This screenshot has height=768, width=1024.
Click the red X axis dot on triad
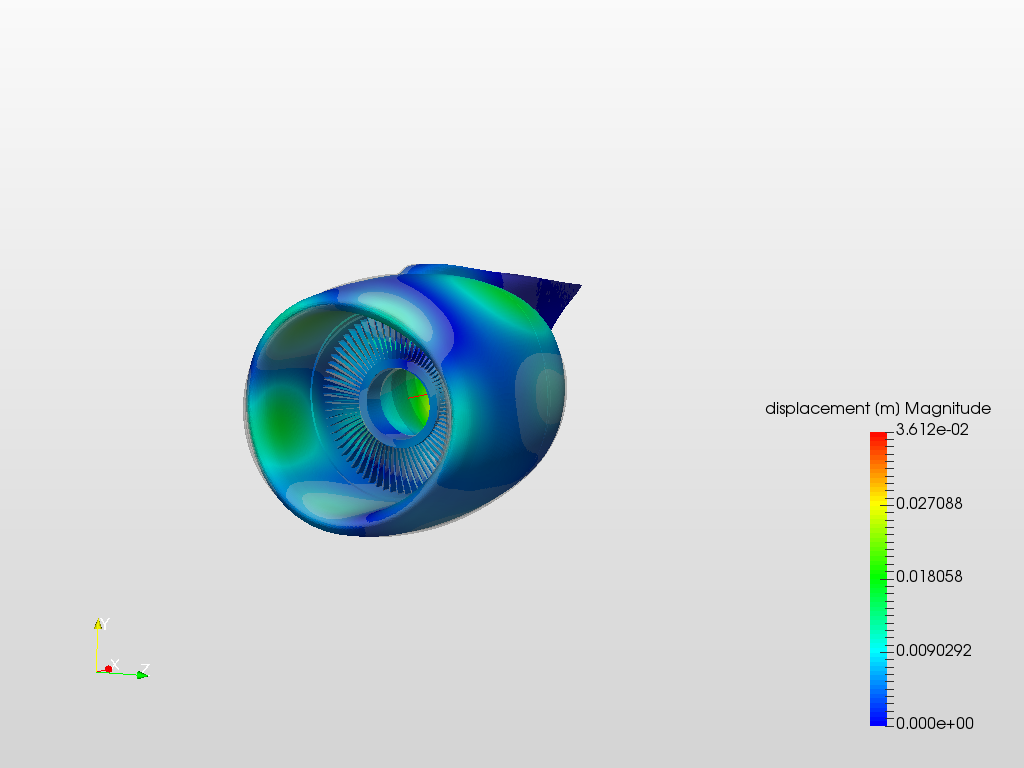point(108,669)
